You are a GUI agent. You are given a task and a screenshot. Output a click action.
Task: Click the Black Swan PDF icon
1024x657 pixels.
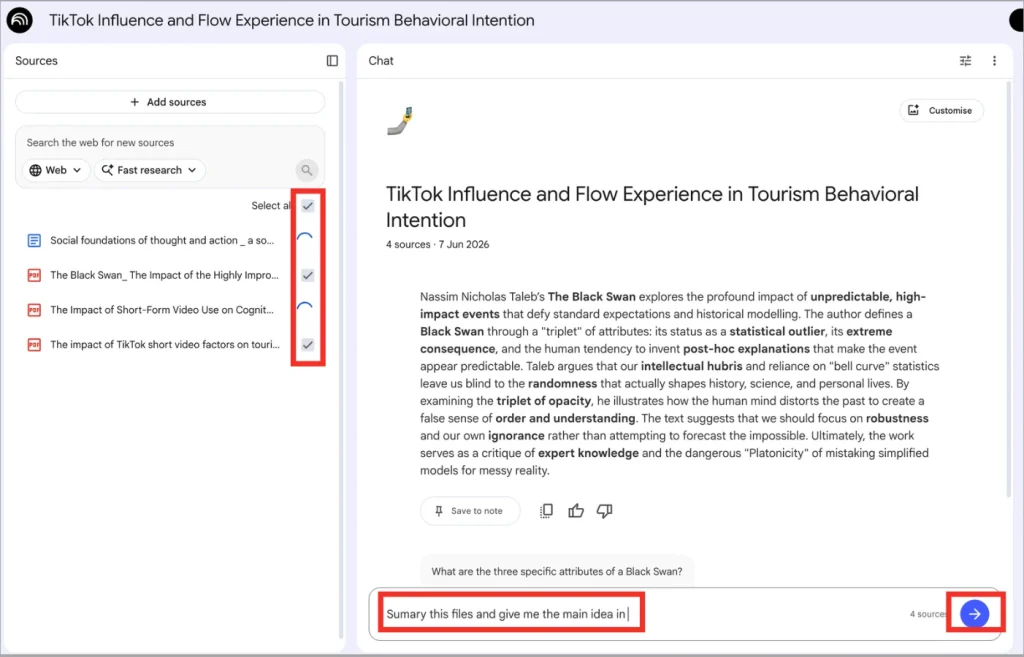click(x=34, y=275)
